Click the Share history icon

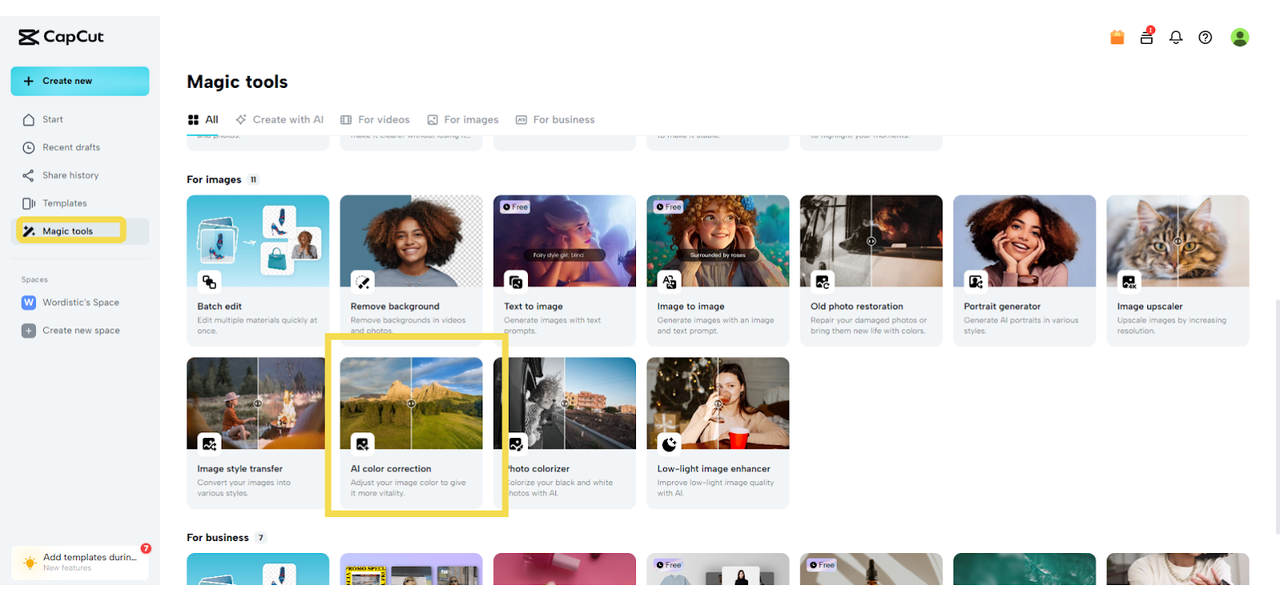pyautogui.click(x=29, y=175)
